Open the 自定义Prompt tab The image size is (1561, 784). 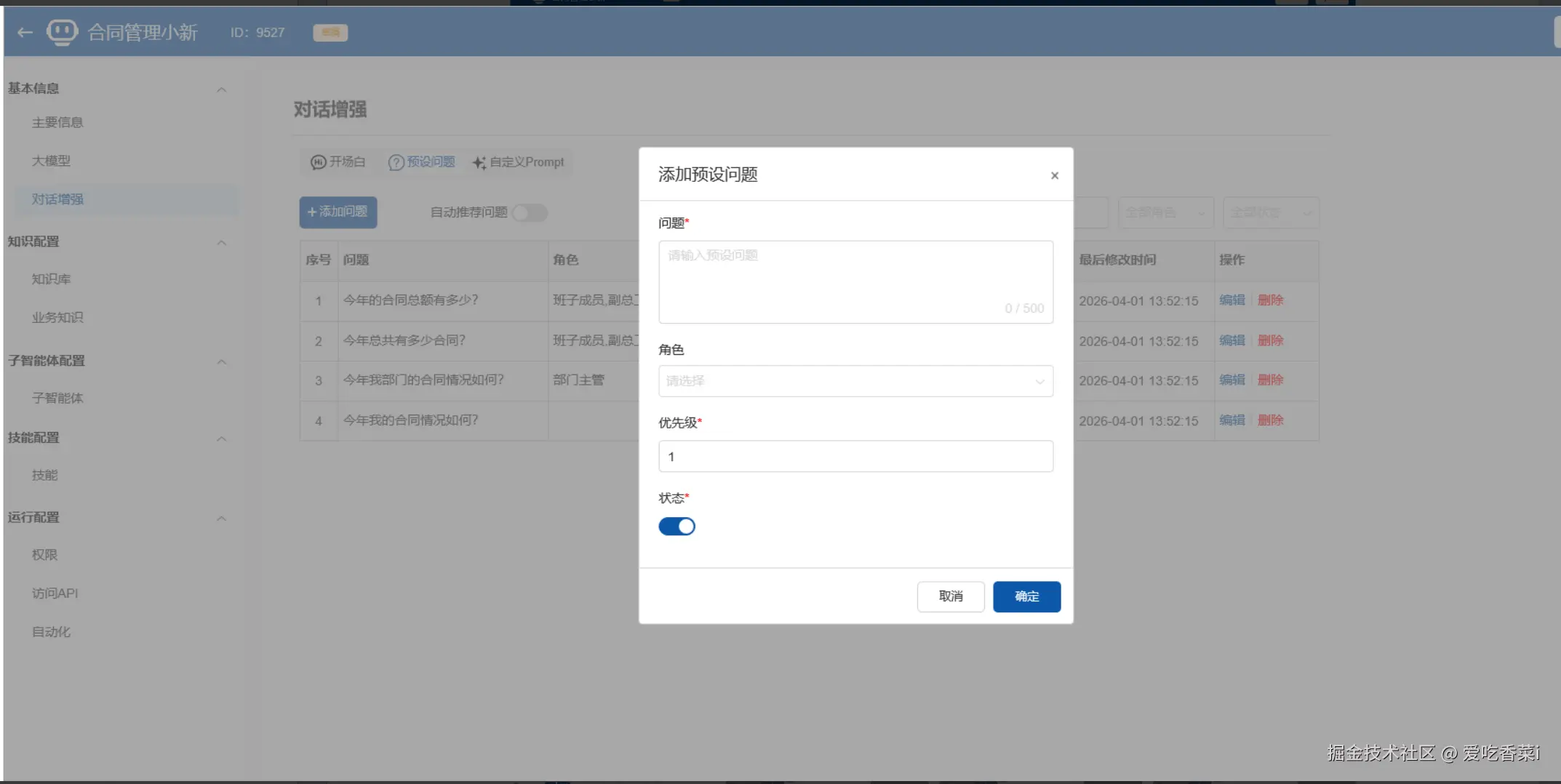click(518, 161)
